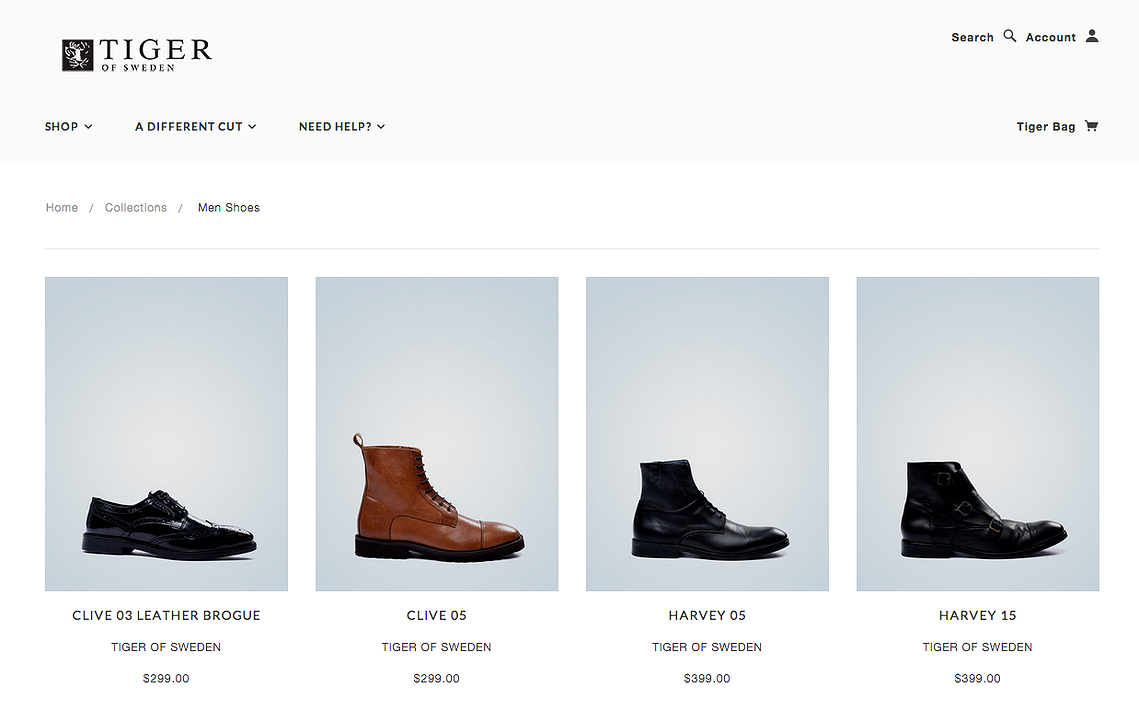The height and width of the screenshot is (710, 1139).
Task: Expand the A DIFFERENT CUT menu
Action: click(x=195, y=126)
